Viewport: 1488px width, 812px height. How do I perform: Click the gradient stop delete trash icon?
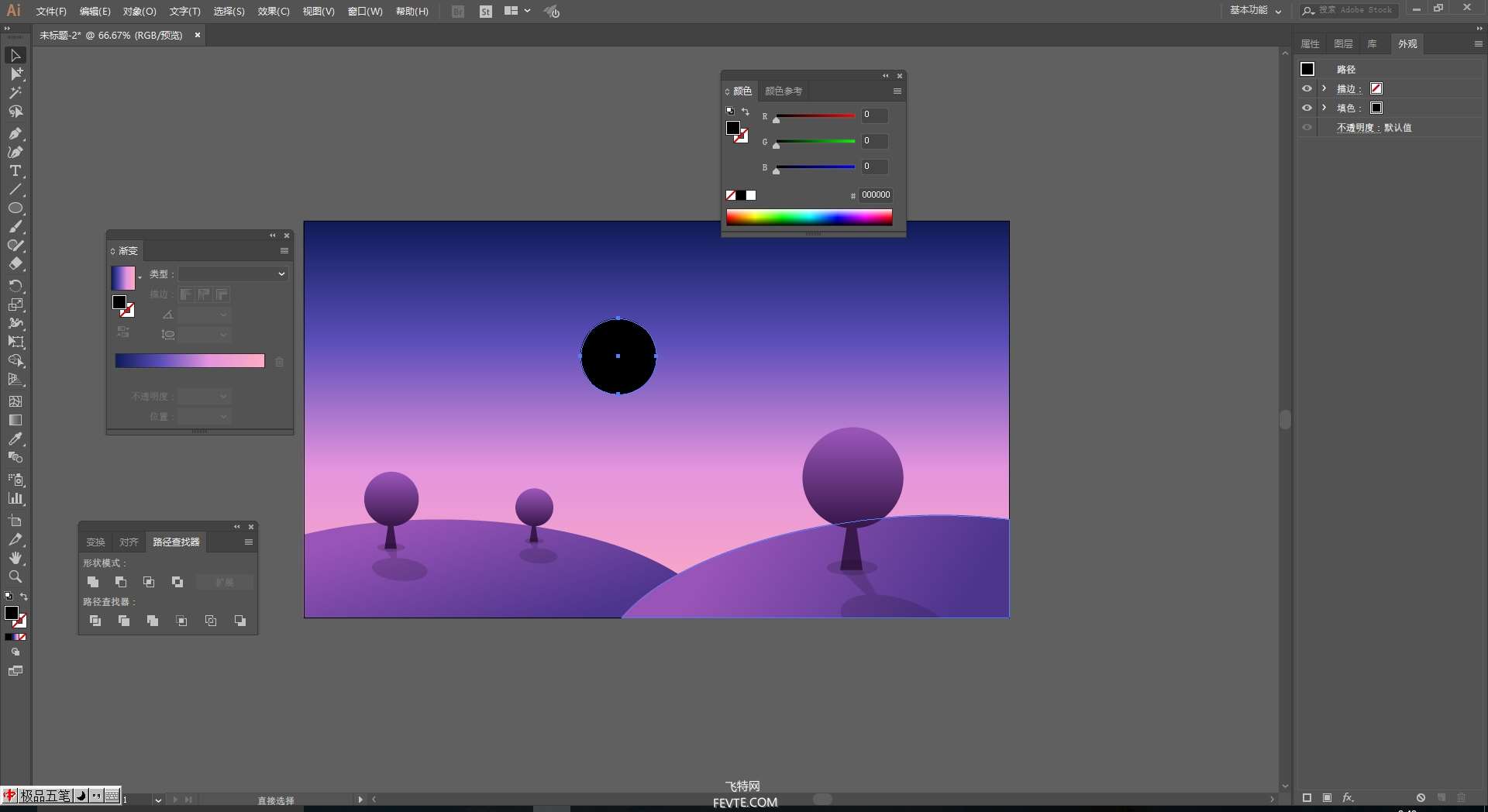(x=279, y=362)
